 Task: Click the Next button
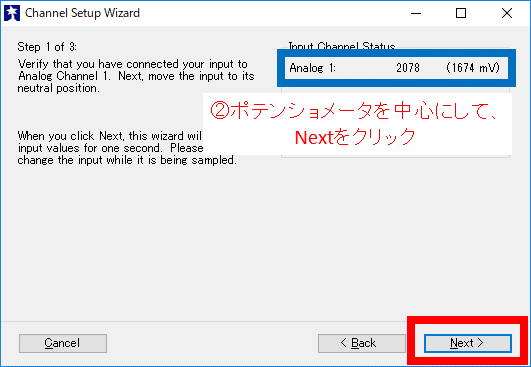[x=468, y=343]
